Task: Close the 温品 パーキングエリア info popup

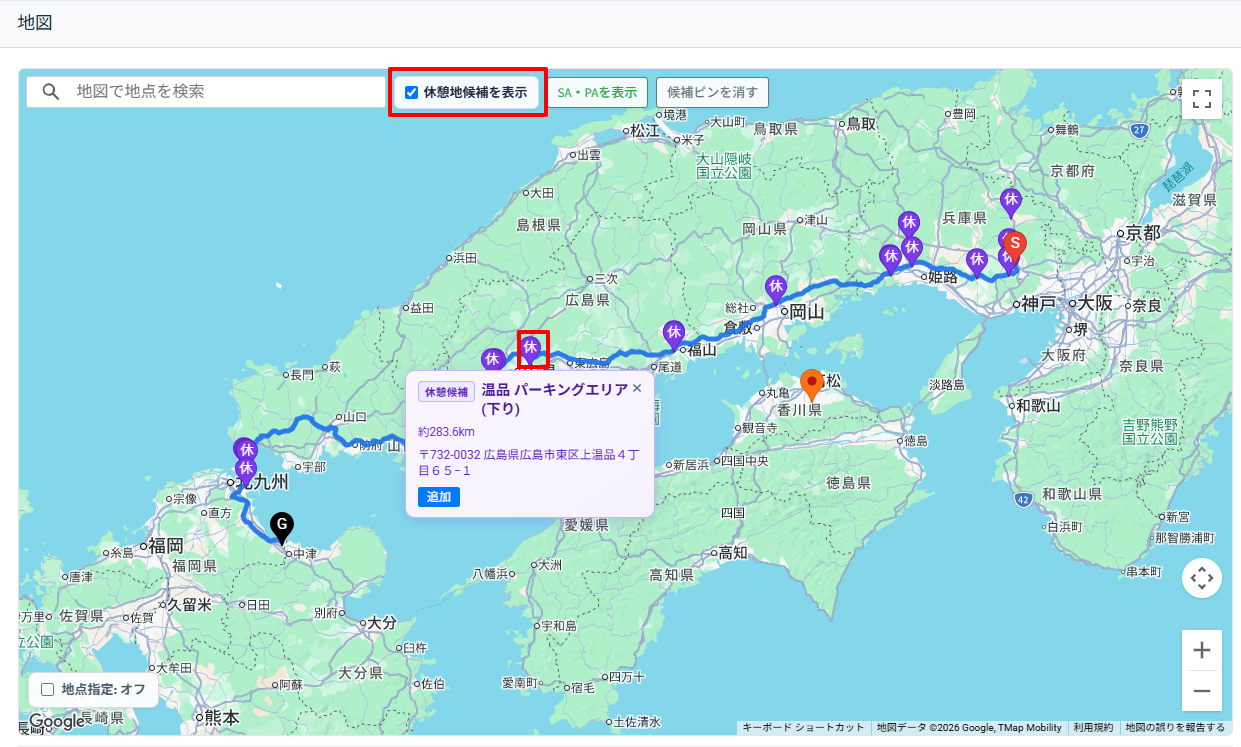Action: pyautogui.click(x=637, y=388)
